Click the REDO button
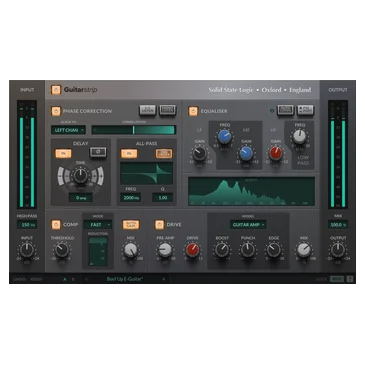 (36, 279)
